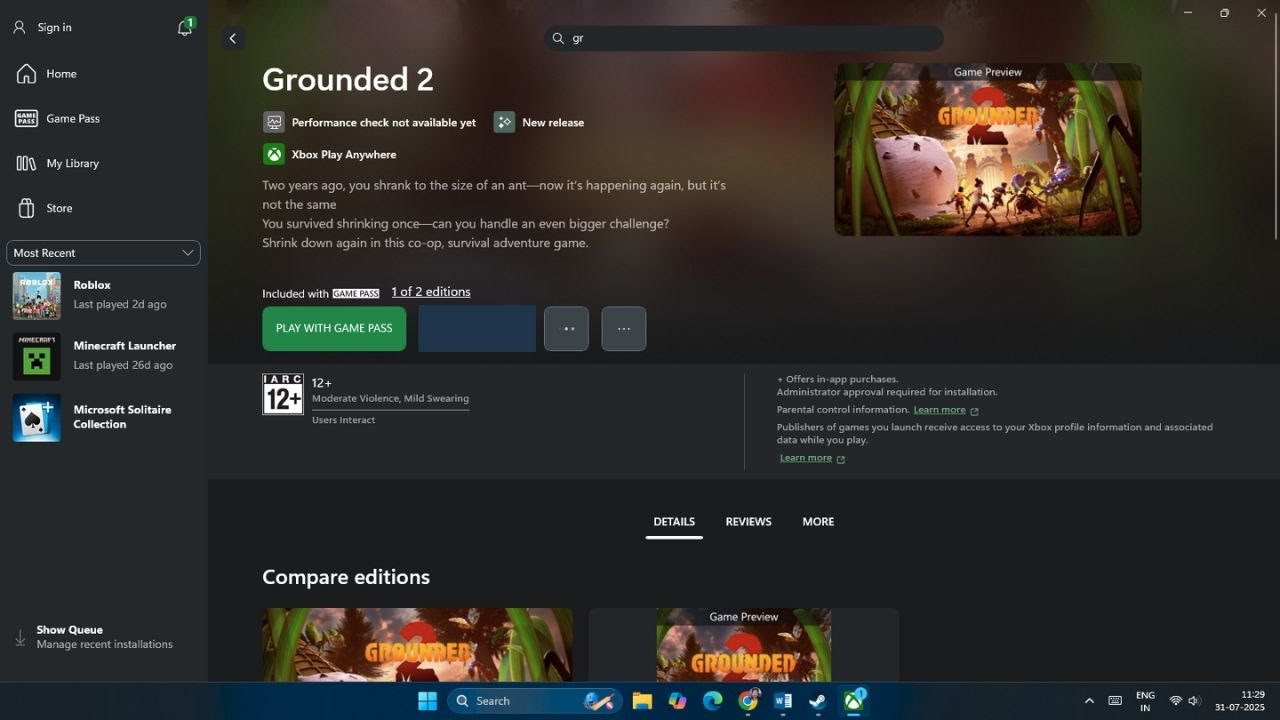Image resolution: width=1280 pixels, height=720 pixels.
Task: Switch to the More tab
Action: [x=818, y=522]
